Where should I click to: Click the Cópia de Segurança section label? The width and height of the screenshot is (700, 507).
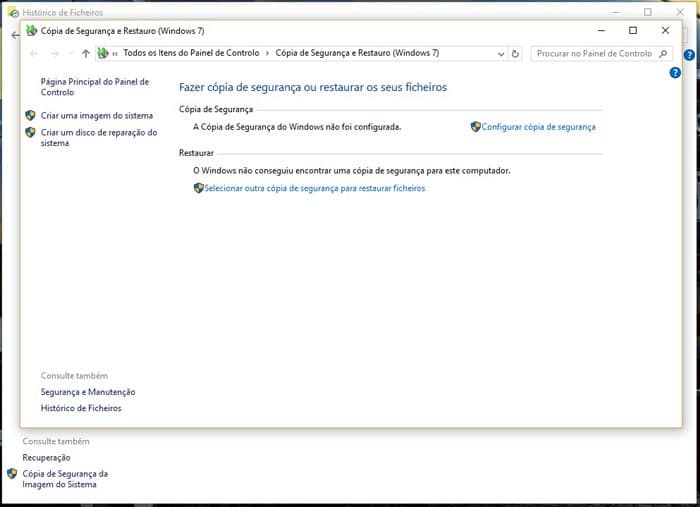(216, 109)
